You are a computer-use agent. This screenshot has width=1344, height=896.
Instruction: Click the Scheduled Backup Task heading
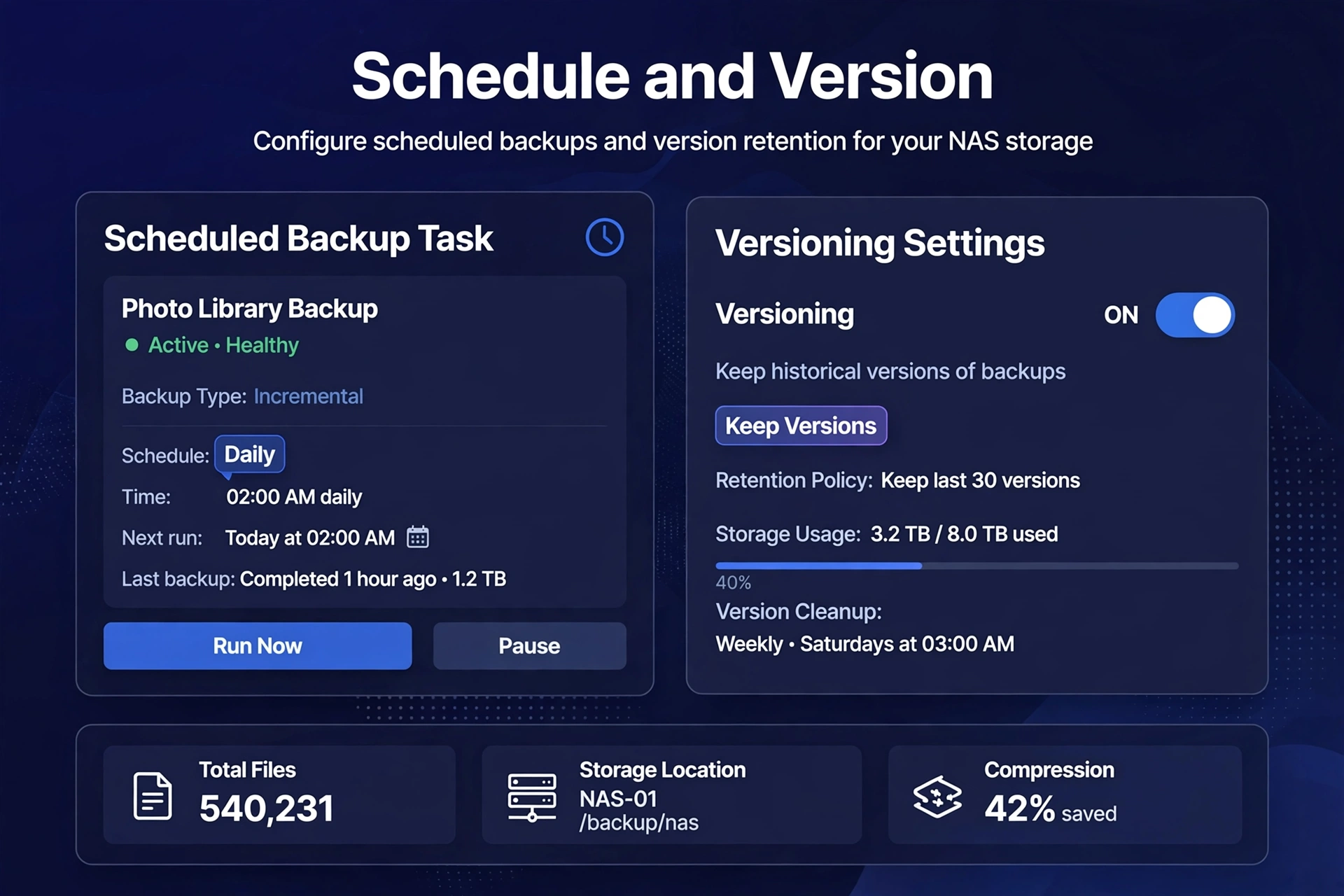pos(298,239)
